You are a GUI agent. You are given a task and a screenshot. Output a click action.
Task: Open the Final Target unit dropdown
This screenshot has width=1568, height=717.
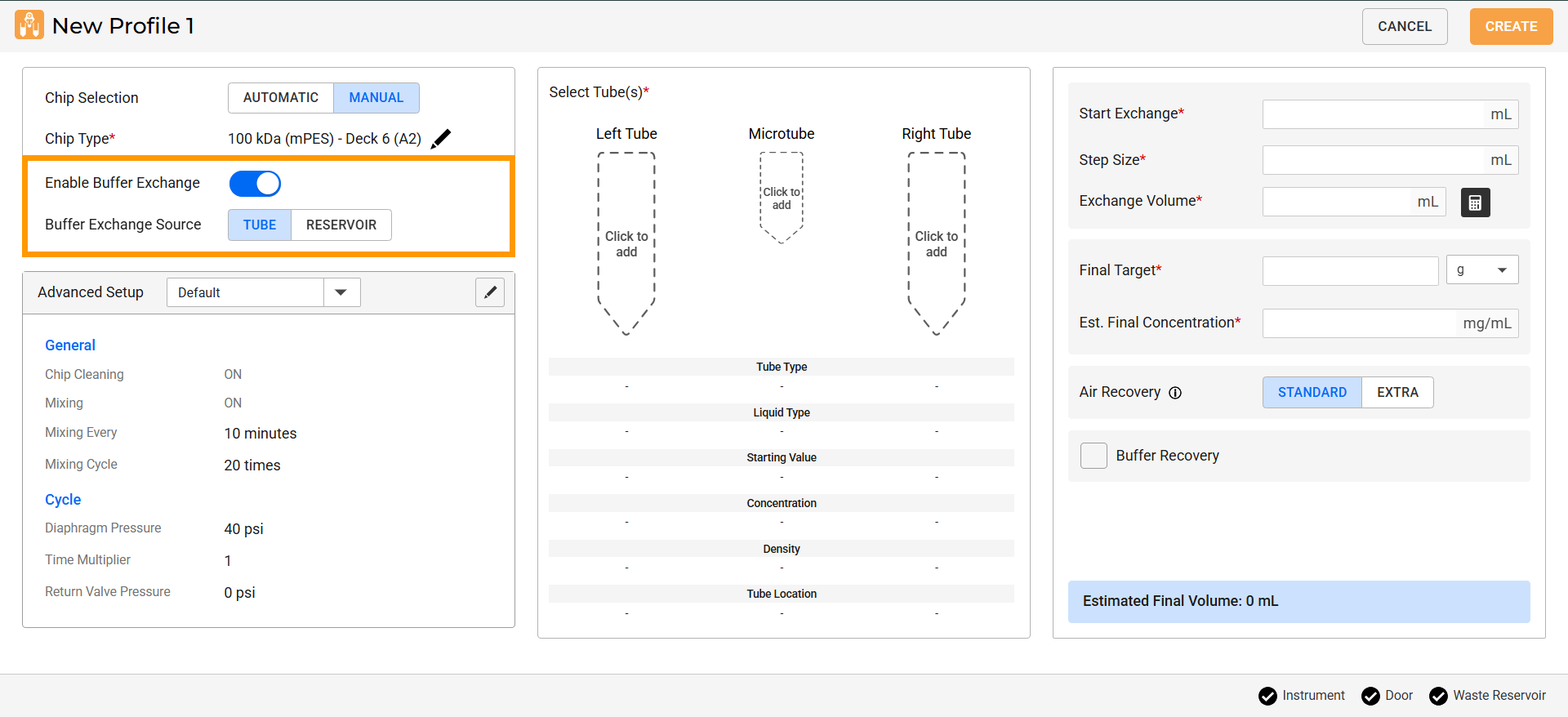(x=1481, y=270)
